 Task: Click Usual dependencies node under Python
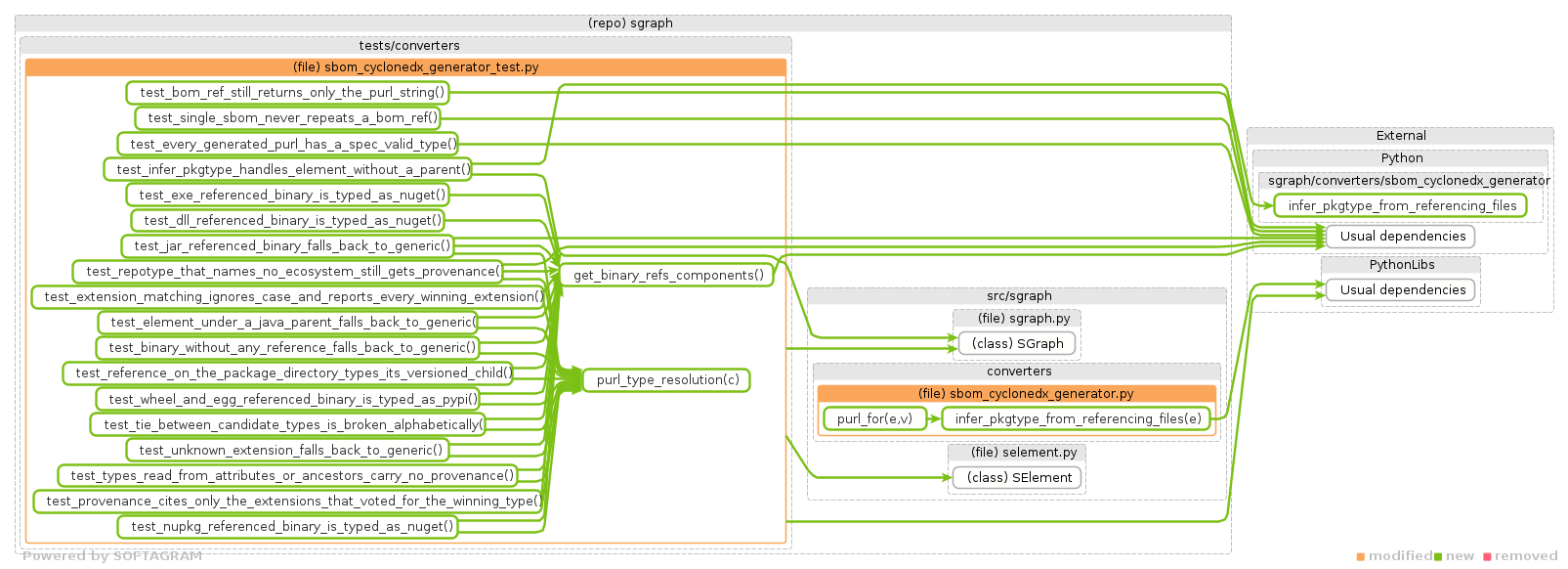pyautogui.click(x=1402, y=236)
